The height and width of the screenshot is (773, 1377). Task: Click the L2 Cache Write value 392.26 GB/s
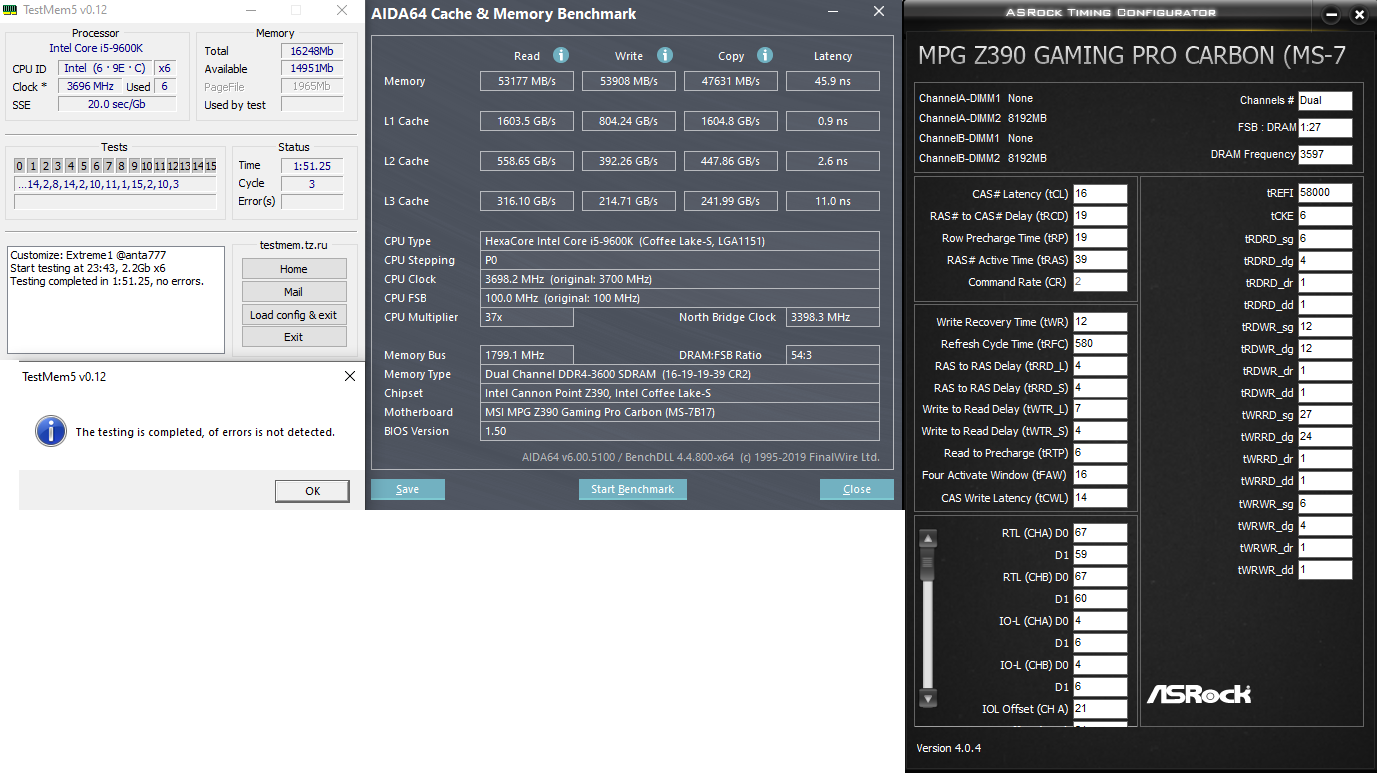tap(629, 161)
